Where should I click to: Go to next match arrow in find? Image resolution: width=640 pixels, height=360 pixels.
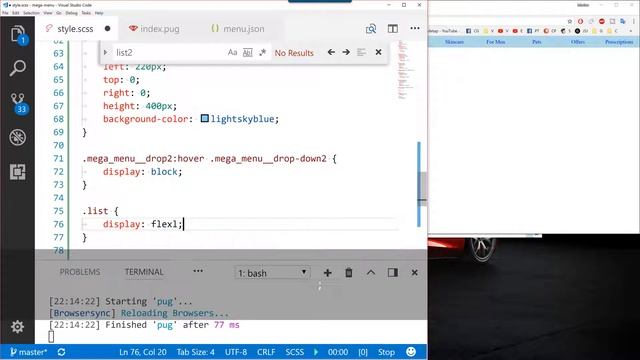(x=346, y=52)
